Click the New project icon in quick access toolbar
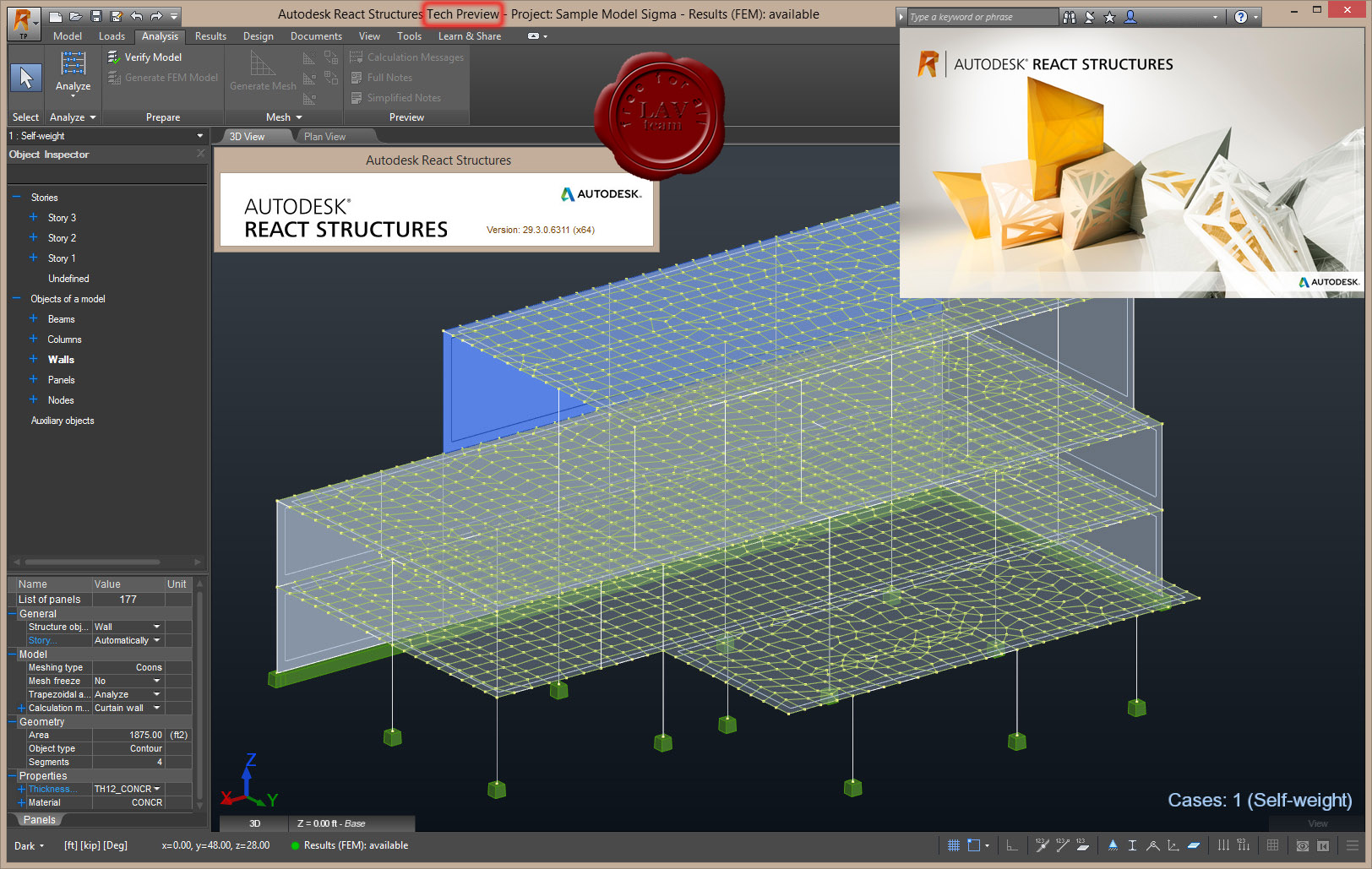Viewport: 1372px width, 869px height. tap(55, 16)
